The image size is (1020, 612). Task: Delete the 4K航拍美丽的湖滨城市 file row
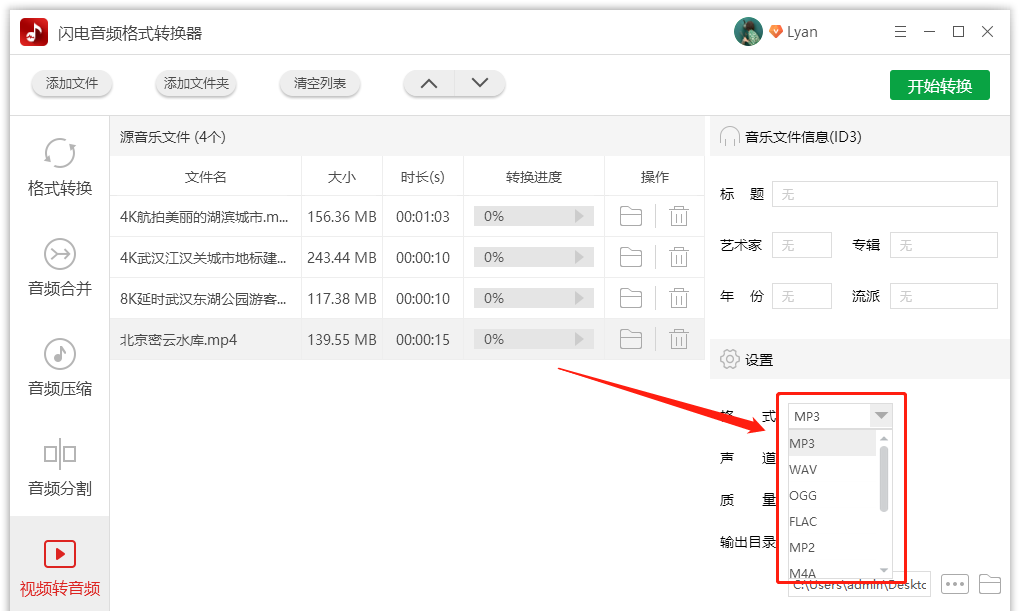pos(678,216)
